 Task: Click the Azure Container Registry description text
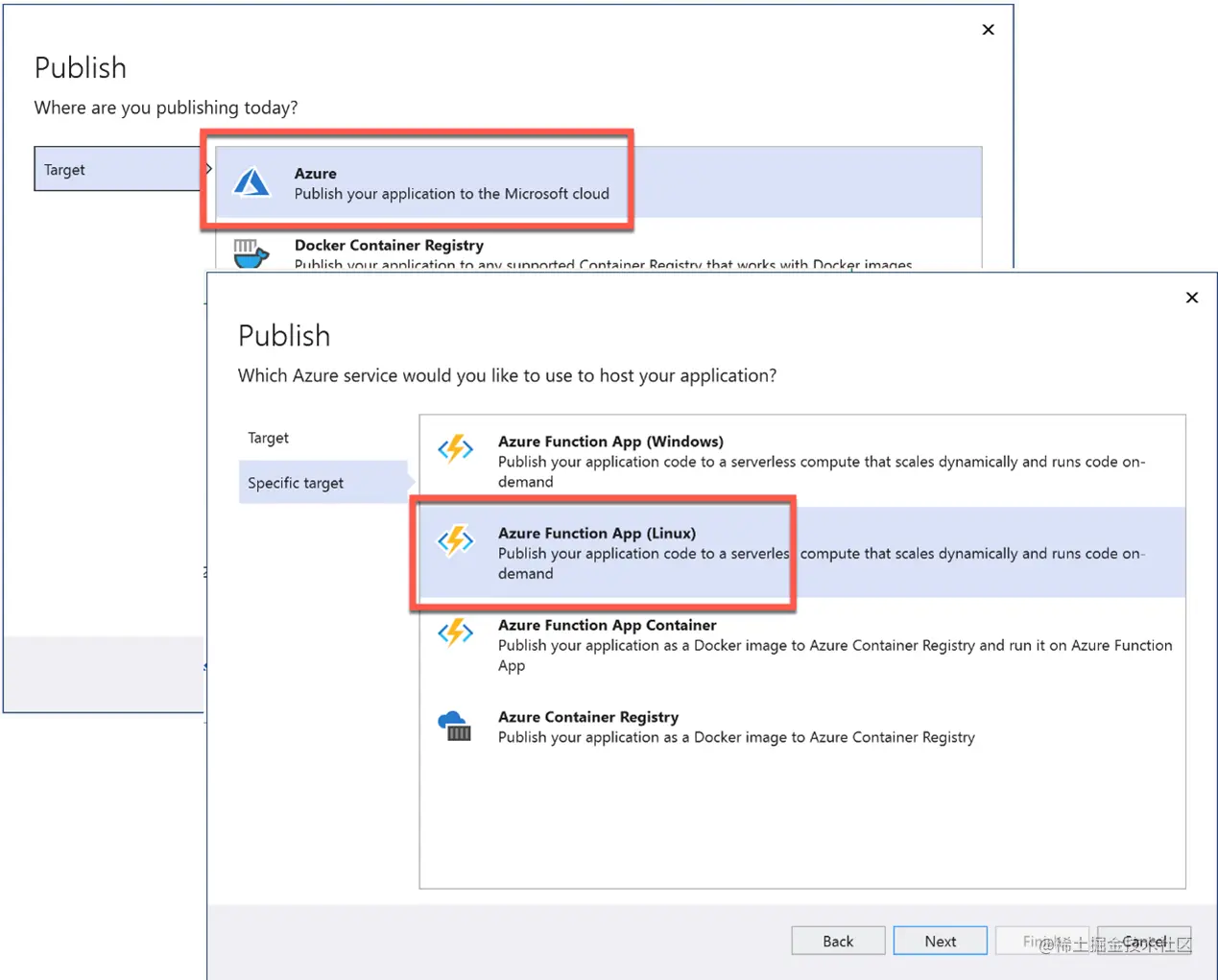click(x=736, y=737)
